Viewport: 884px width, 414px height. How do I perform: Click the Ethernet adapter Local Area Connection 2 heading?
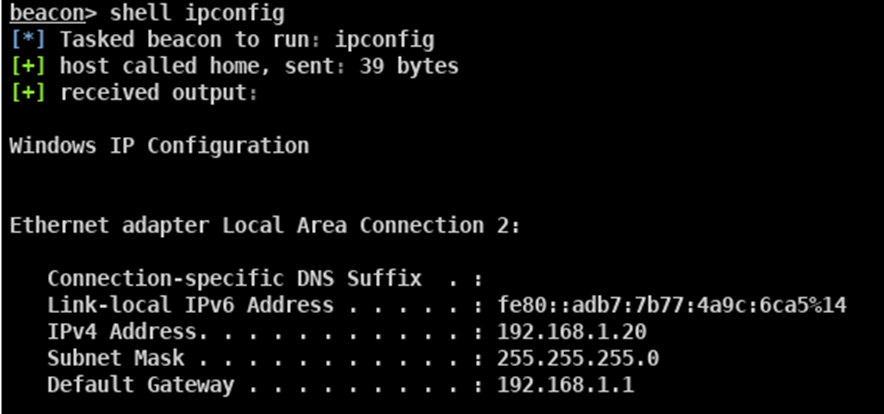[x=265, y=226]
